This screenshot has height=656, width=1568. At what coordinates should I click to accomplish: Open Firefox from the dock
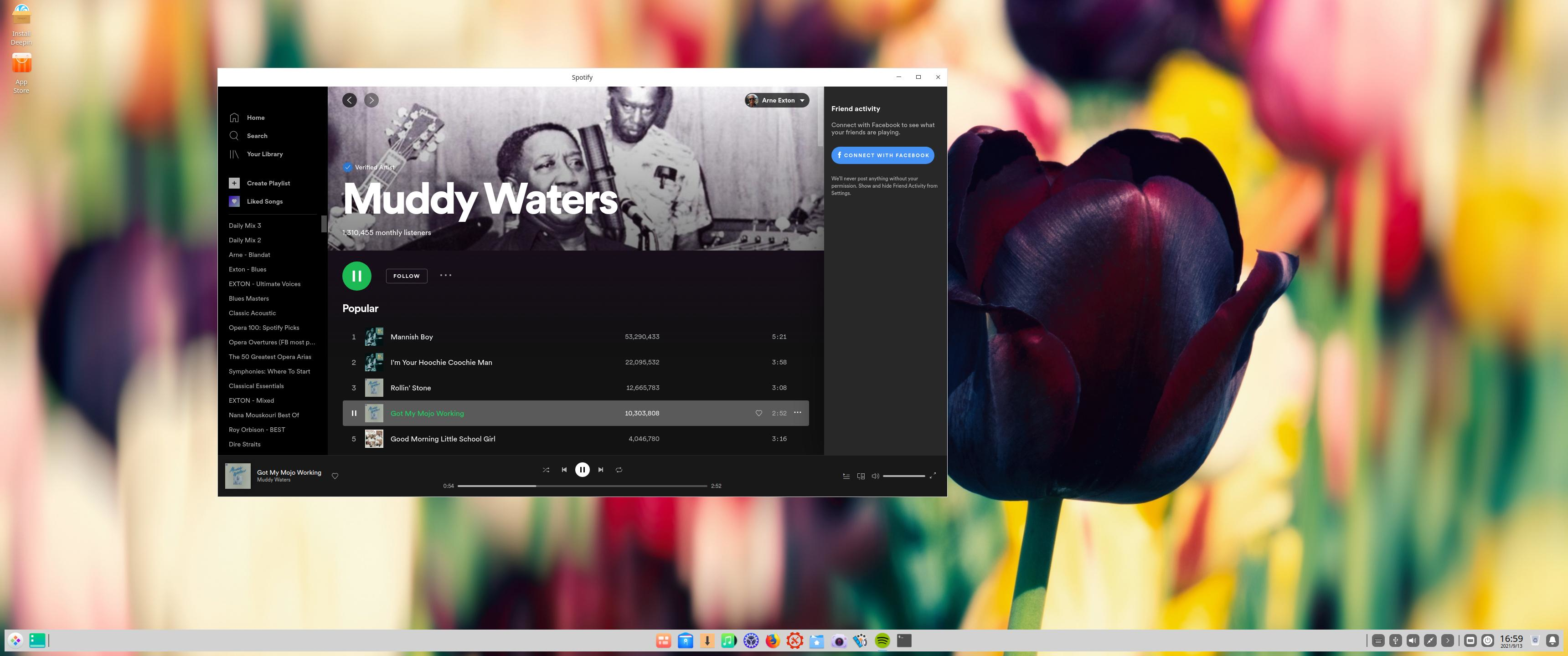pos(773,641)
